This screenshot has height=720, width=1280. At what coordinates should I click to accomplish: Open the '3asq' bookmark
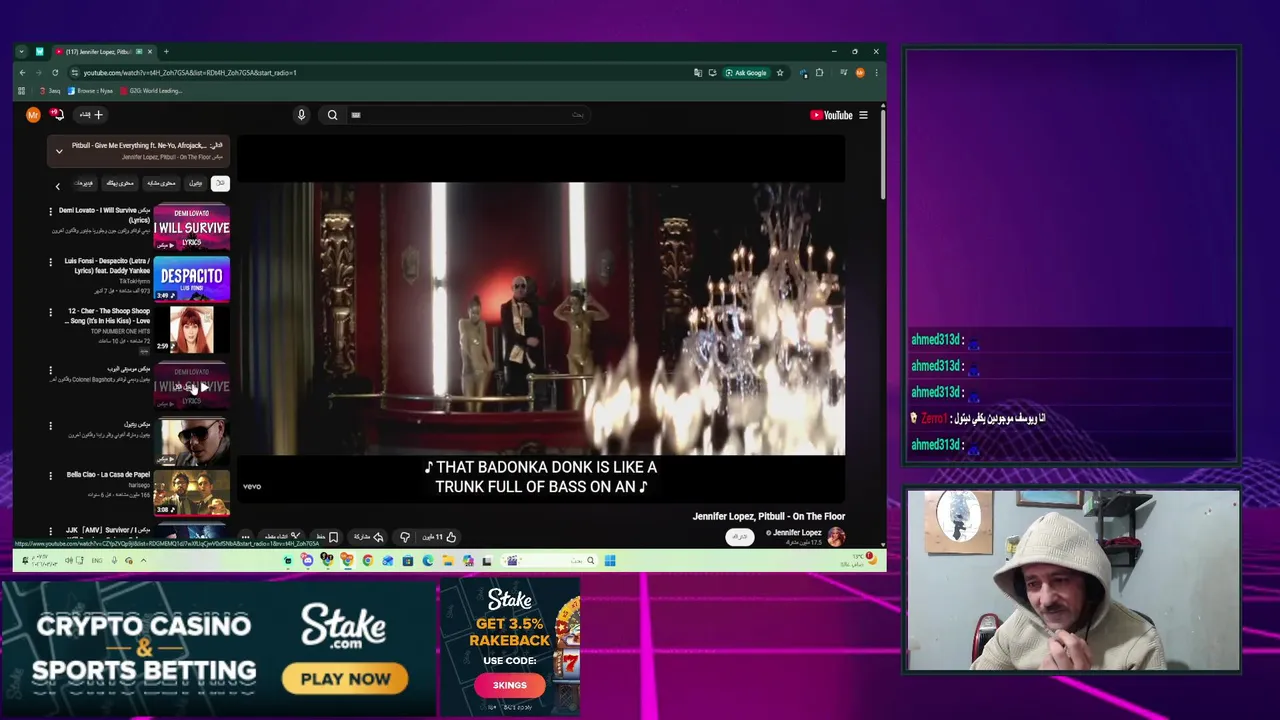pos(49,91)
